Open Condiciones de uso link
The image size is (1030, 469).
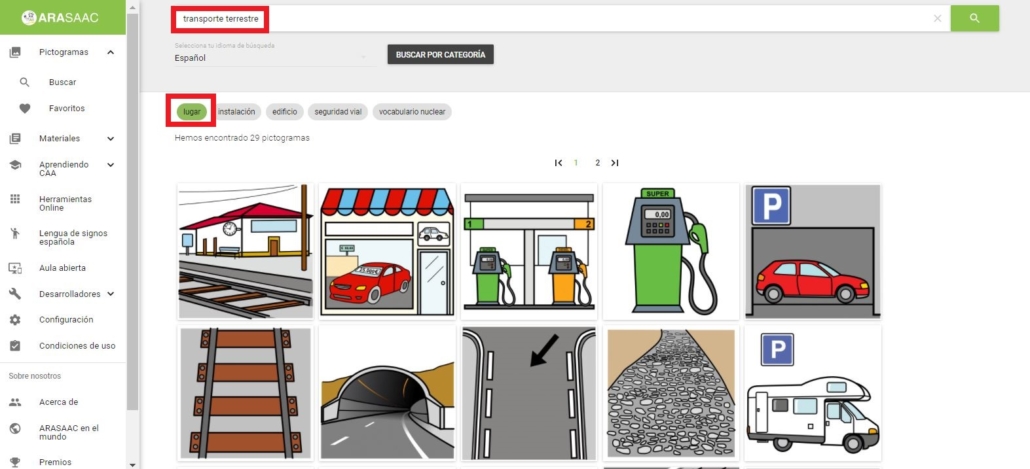77,346
